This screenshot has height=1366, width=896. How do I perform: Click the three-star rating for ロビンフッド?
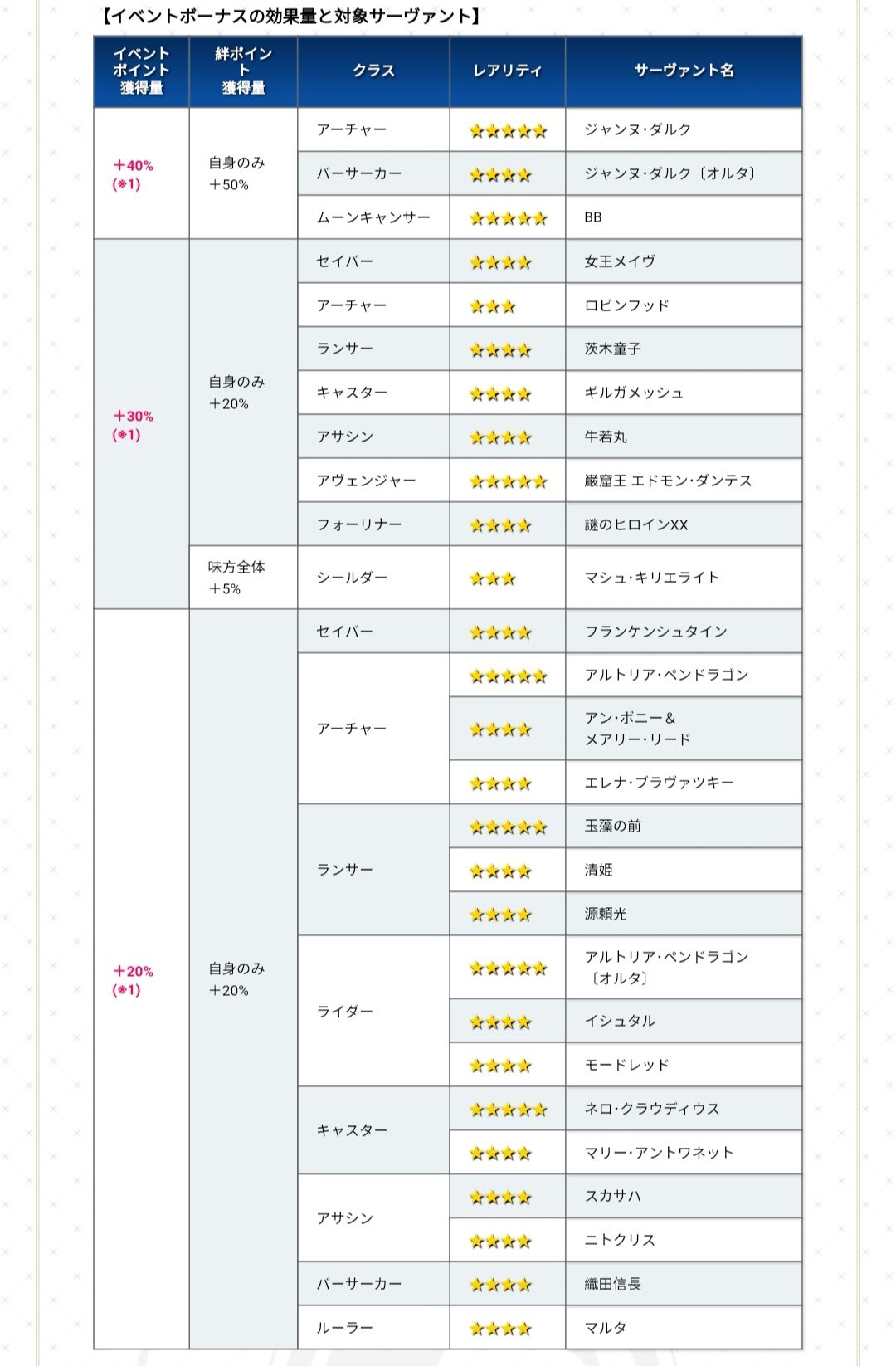(492, 307)
